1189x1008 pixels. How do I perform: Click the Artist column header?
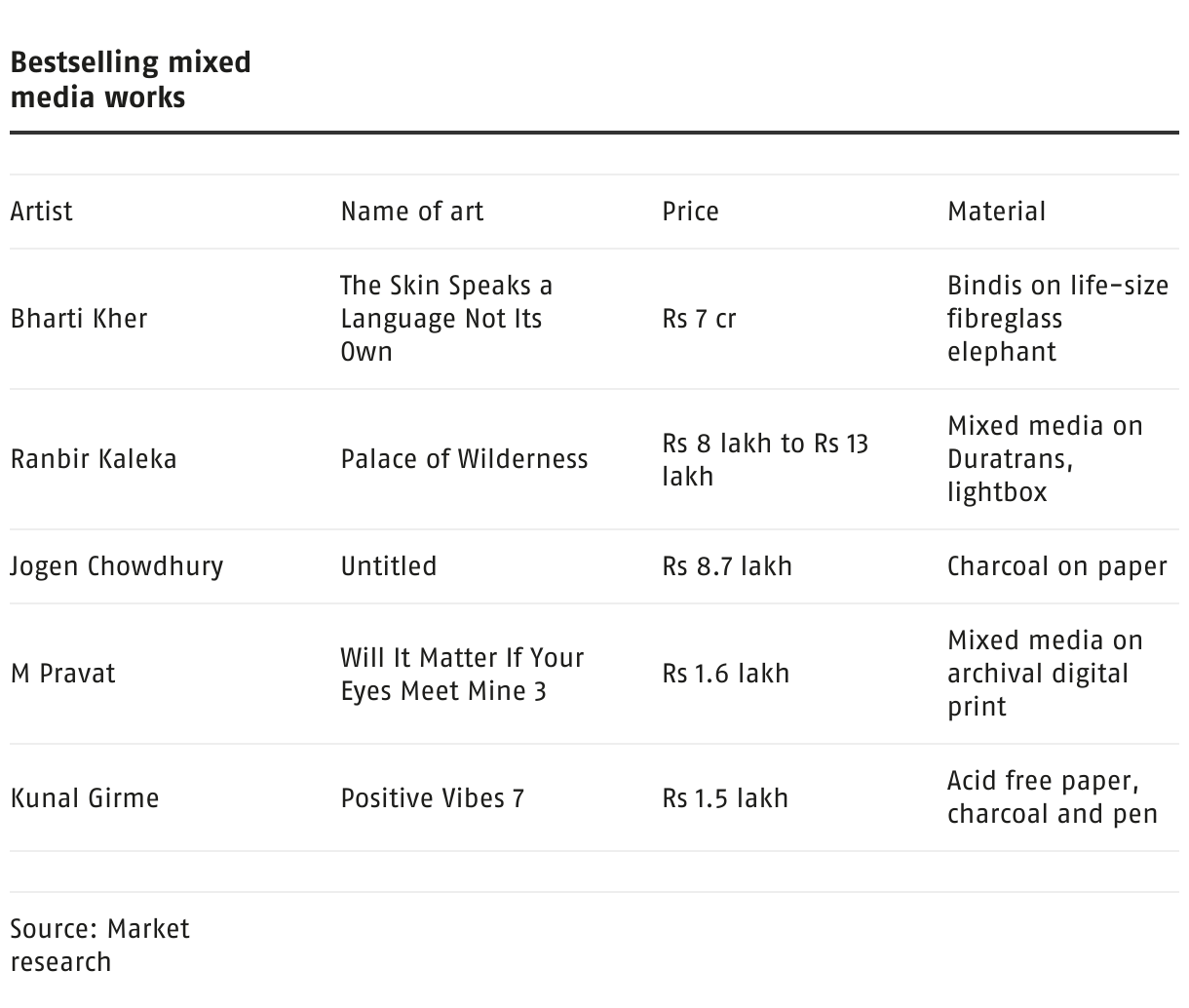click(x=42, y=212)
